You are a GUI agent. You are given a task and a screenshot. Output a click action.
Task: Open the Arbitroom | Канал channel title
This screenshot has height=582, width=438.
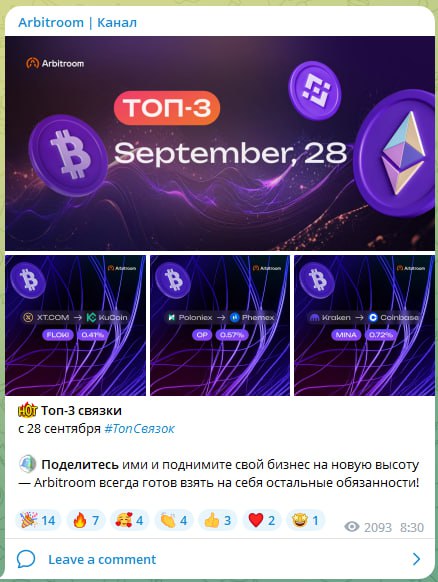tap(78, 23)
